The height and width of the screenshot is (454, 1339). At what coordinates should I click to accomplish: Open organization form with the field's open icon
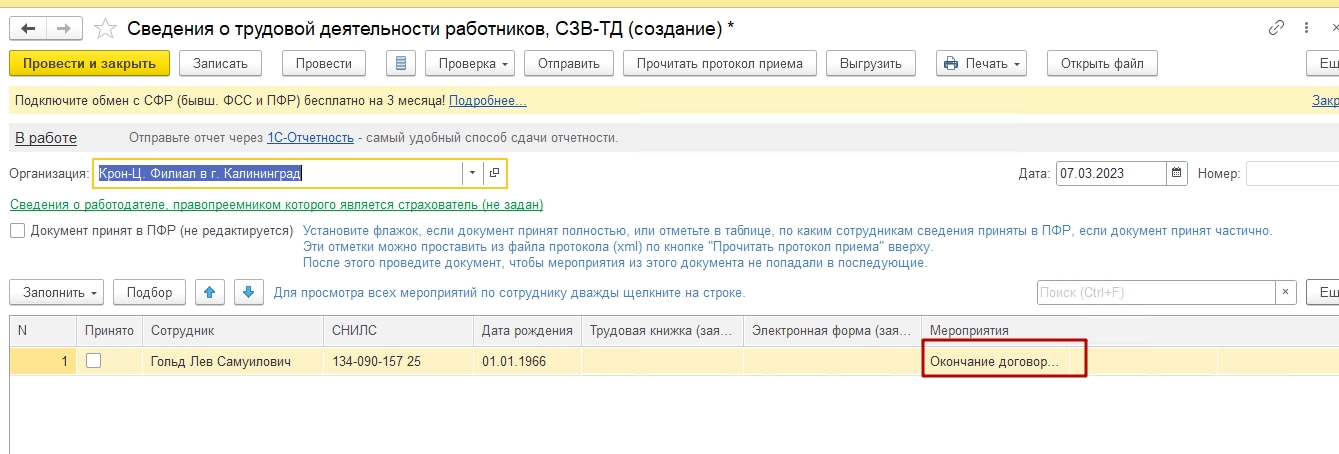[494, 173]
